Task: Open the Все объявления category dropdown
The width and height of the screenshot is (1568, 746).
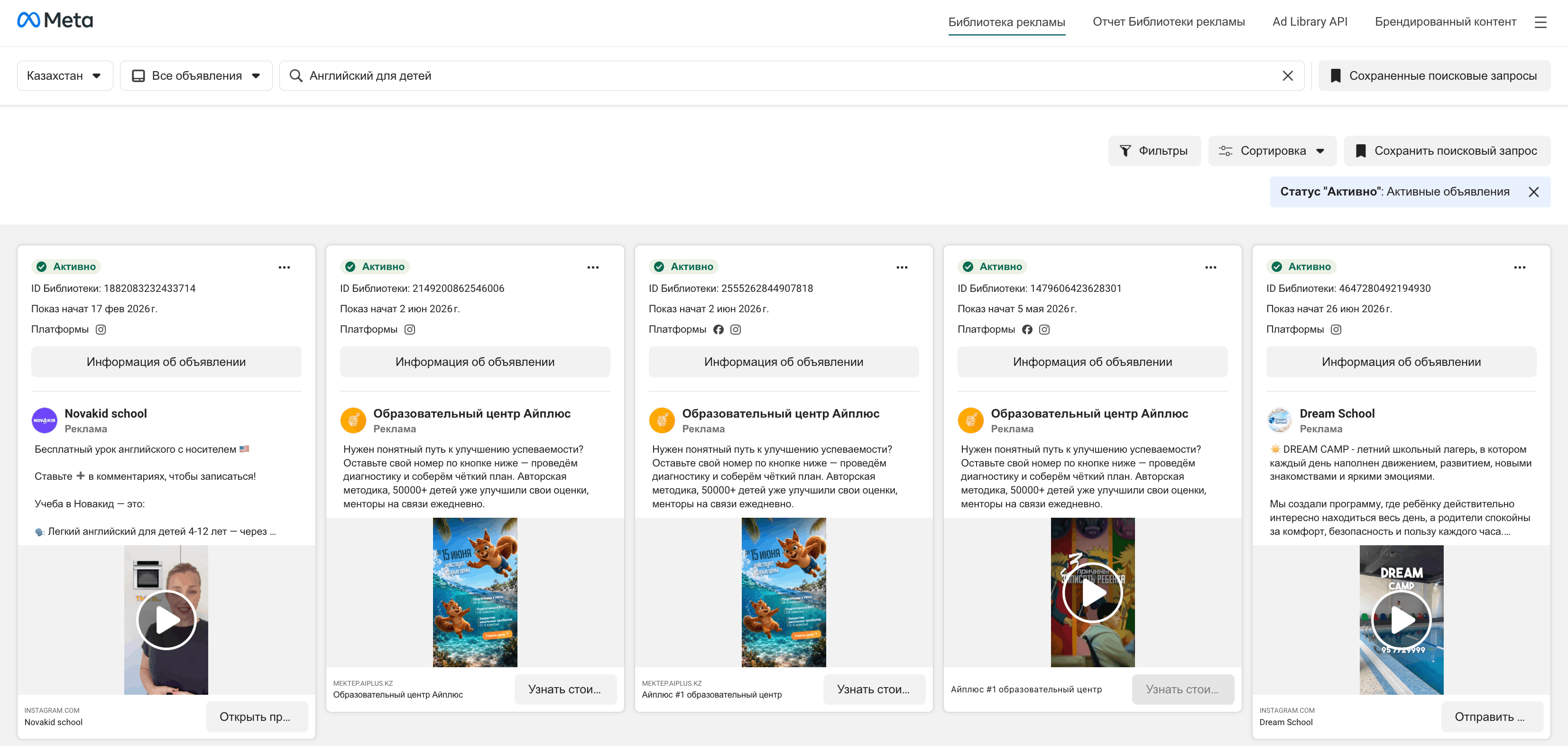Action: pos(196,75)
